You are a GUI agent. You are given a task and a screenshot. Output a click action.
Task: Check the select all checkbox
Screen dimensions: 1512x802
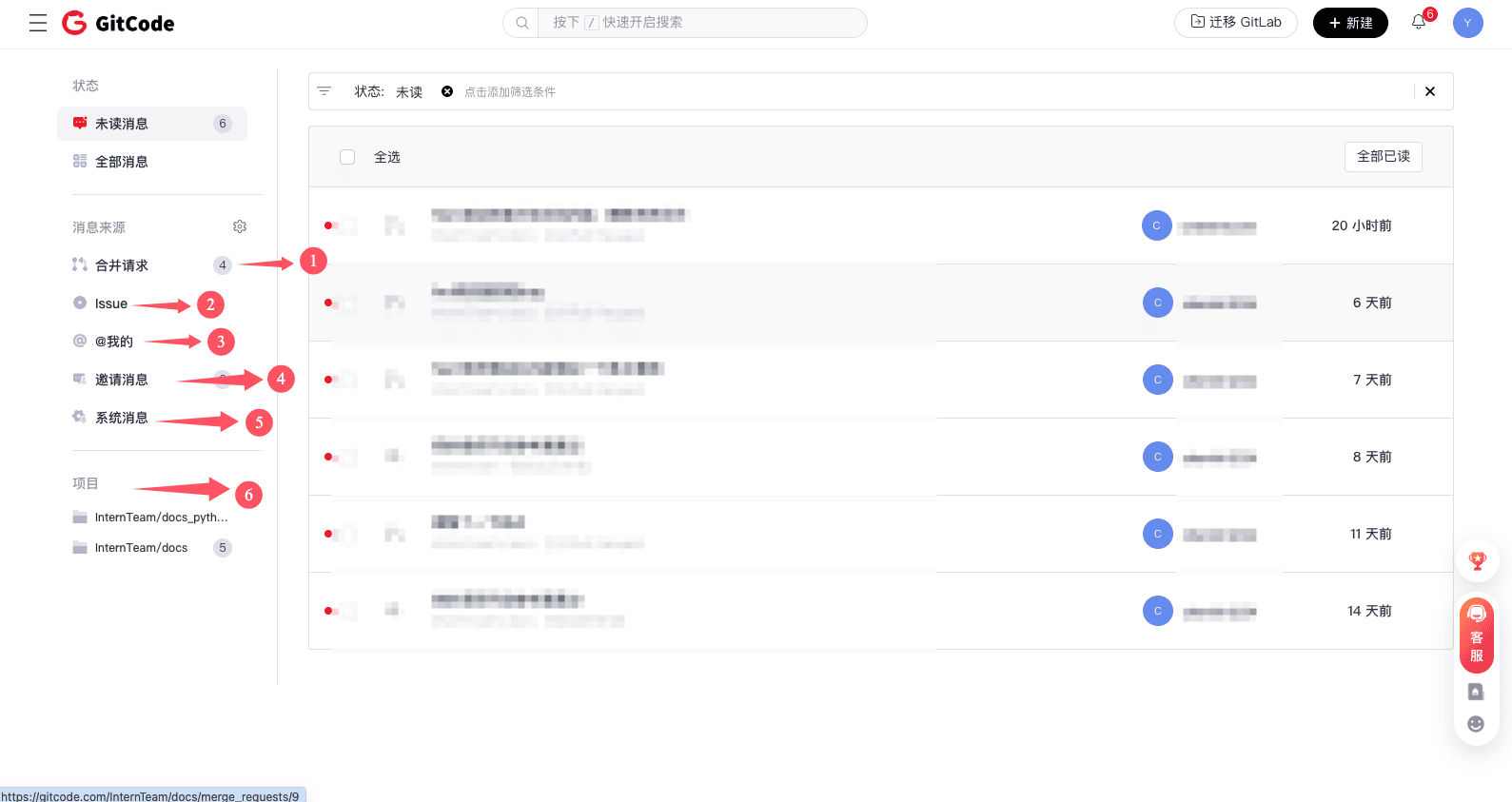(347, 157)
